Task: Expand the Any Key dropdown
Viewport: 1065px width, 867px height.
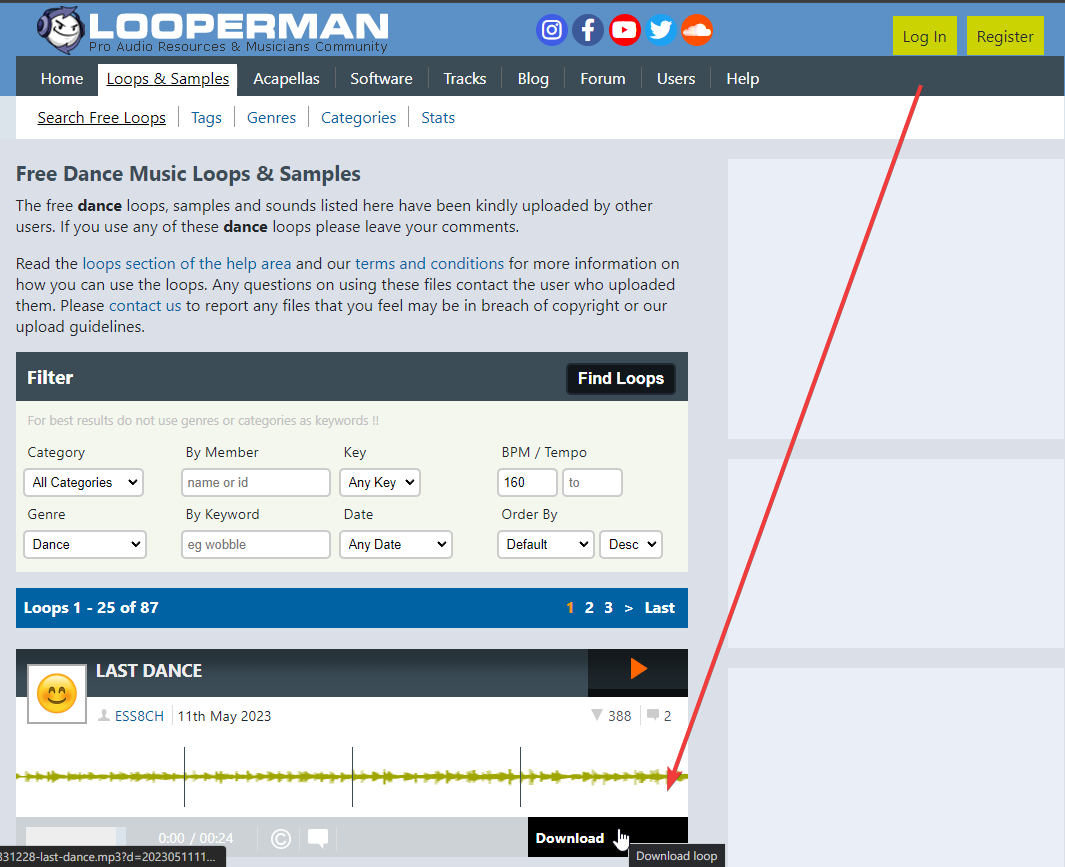Action: tap(381, 482)
